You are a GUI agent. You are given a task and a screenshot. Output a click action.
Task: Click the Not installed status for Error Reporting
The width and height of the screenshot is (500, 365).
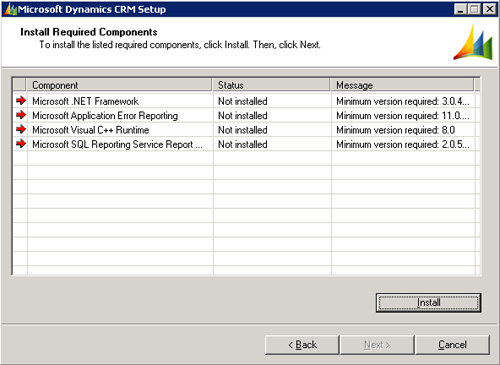pos(243,115)
